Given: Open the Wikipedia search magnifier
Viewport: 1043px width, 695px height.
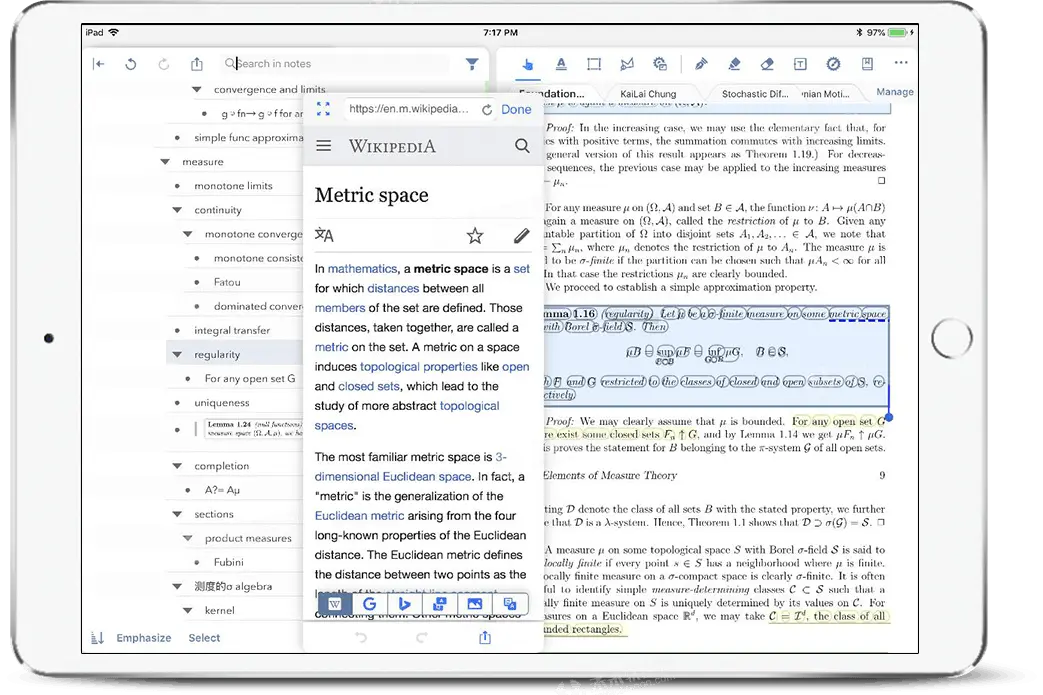Looking at the screenshot, I should click(522, 146).
